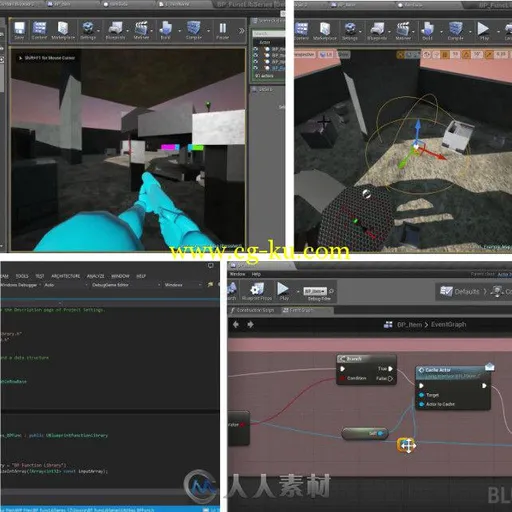Open DebugGame Editor configuration dropdown

(125, 285)
